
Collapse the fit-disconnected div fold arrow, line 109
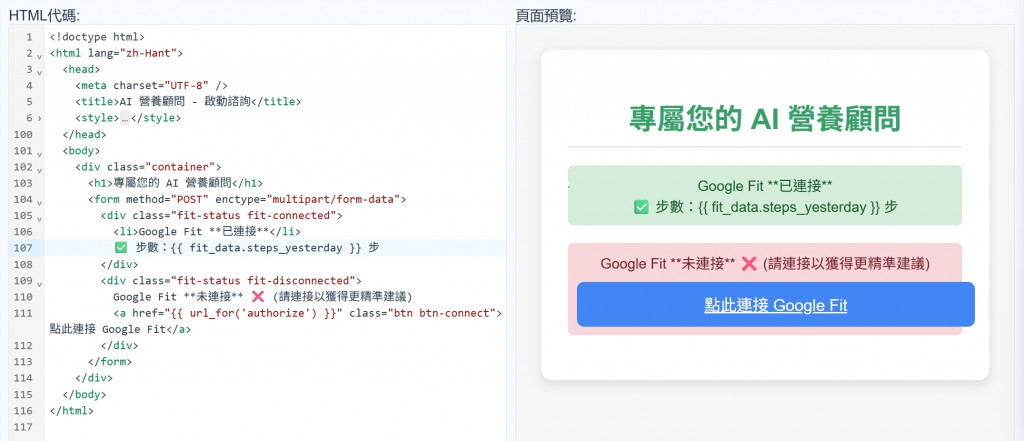pyautogui.click(x=39, y=282)
